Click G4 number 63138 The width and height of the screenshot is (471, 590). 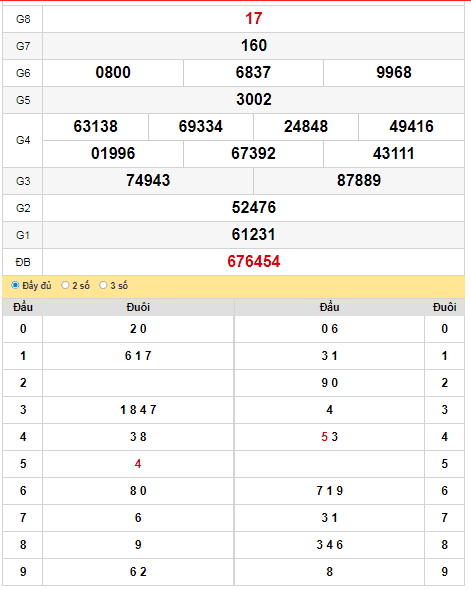point(96,127)
